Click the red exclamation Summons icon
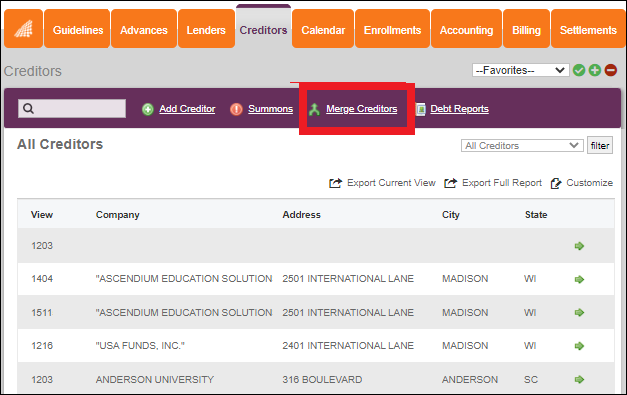This screenshot has height=395, width=627. coord(236,109)
